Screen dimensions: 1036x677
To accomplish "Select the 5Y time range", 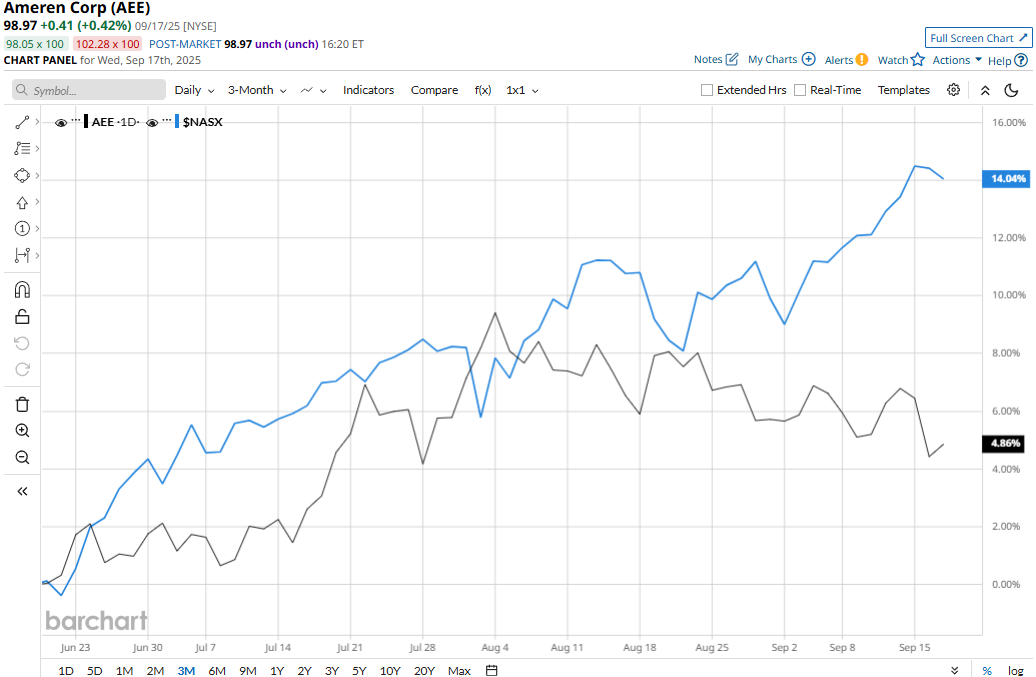I will click(359, 670).
